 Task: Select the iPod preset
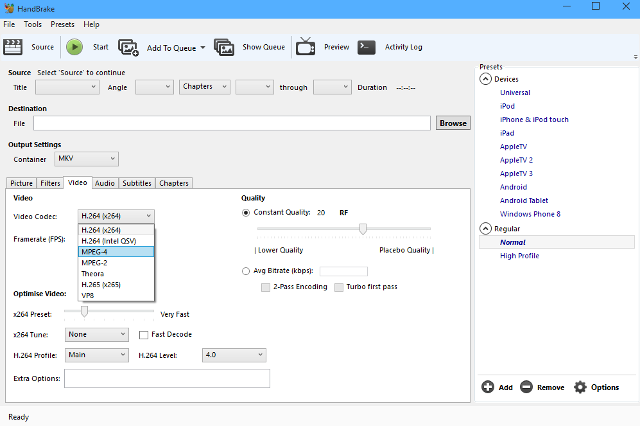click(507, 106)
